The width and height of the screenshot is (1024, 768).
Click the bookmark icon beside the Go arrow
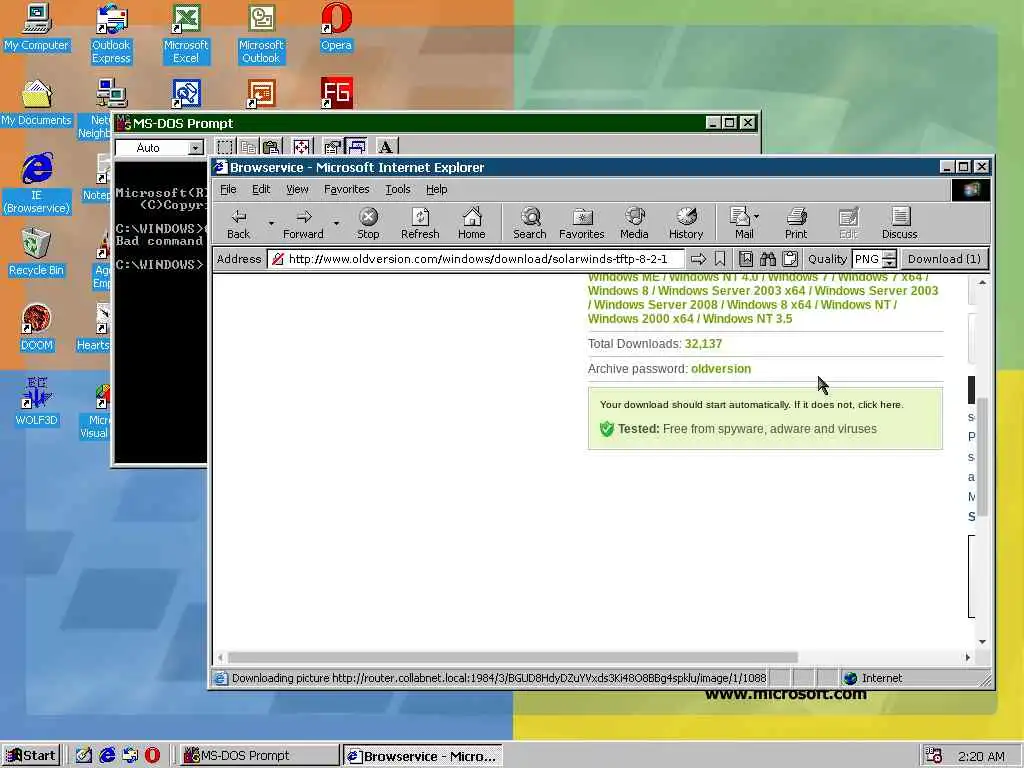(x=720, y=259)
